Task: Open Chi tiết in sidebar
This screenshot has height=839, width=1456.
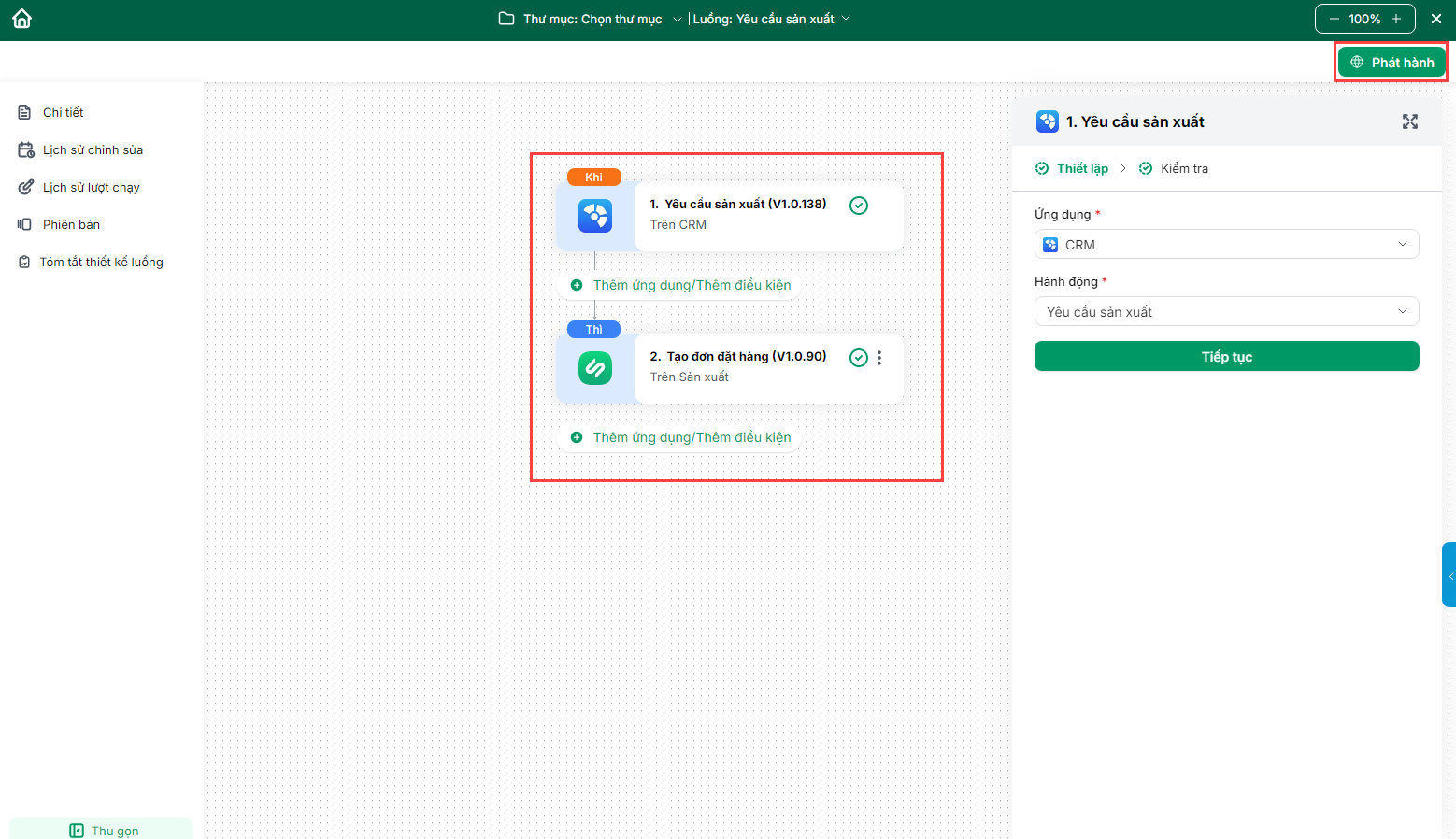Action: (x=63, y=112)
